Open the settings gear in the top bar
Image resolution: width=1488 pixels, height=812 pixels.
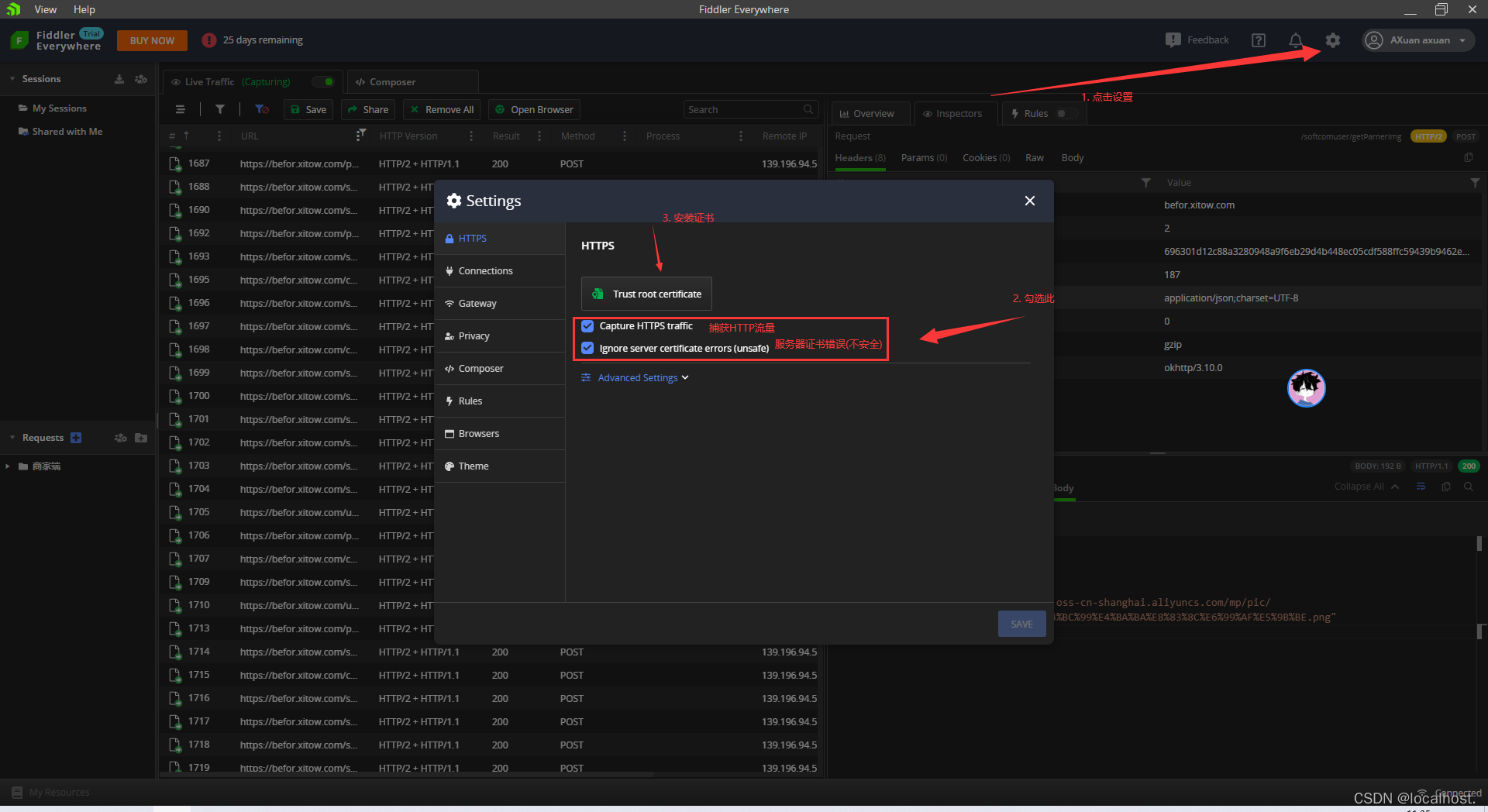pos(1332,40)
